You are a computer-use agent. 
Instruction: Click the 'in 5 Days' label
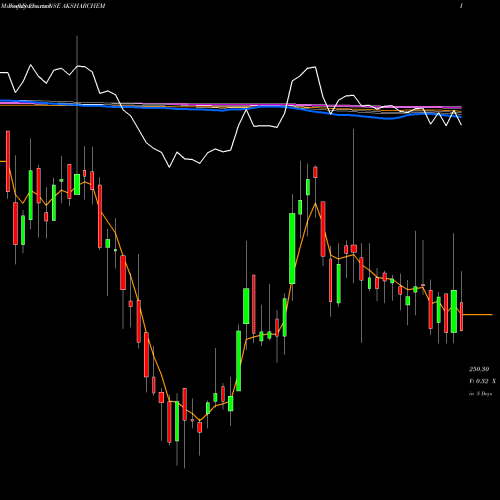480,394
